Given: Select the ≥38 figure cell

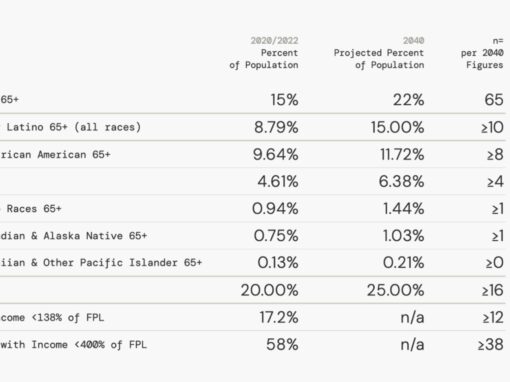Looking at the screenshot, I should (x=490, y=344).
